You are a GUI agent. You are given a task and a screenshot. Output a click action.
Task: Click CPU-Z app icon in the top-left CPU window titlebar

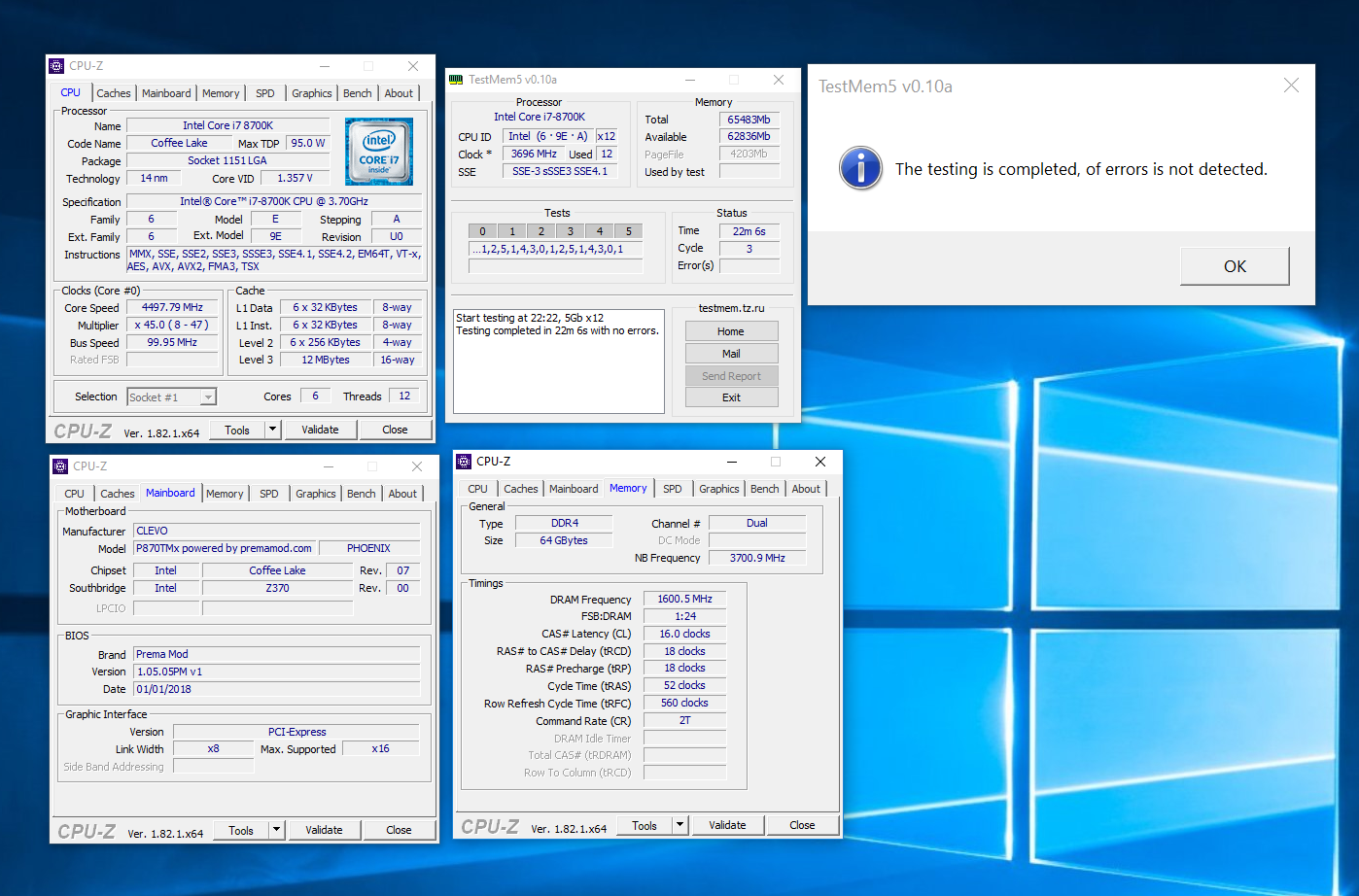[x=56, y=66]
